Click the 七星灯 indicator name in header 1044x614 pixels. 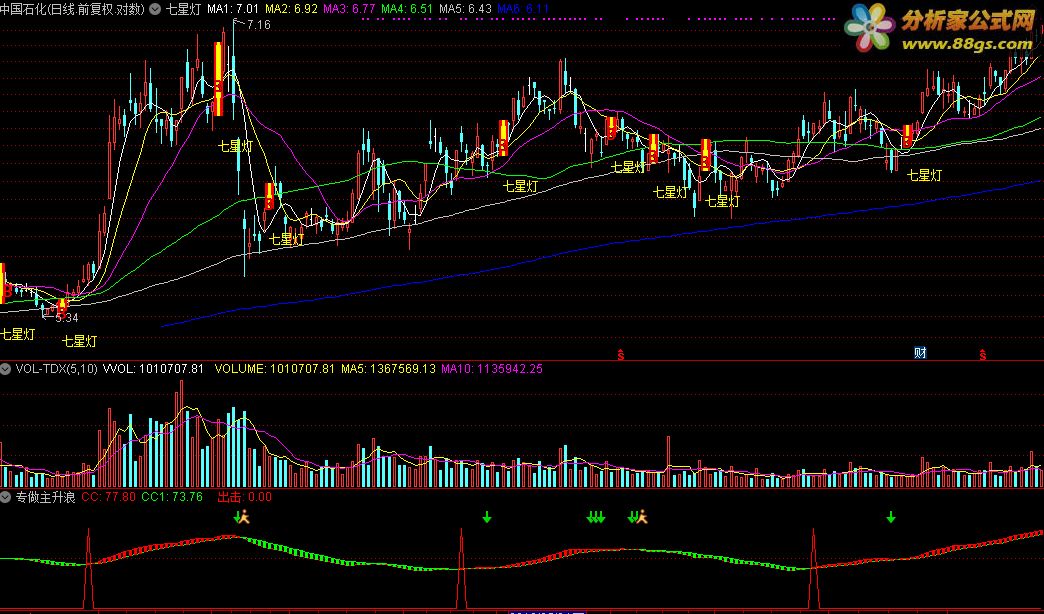click(x=182, y=9)
